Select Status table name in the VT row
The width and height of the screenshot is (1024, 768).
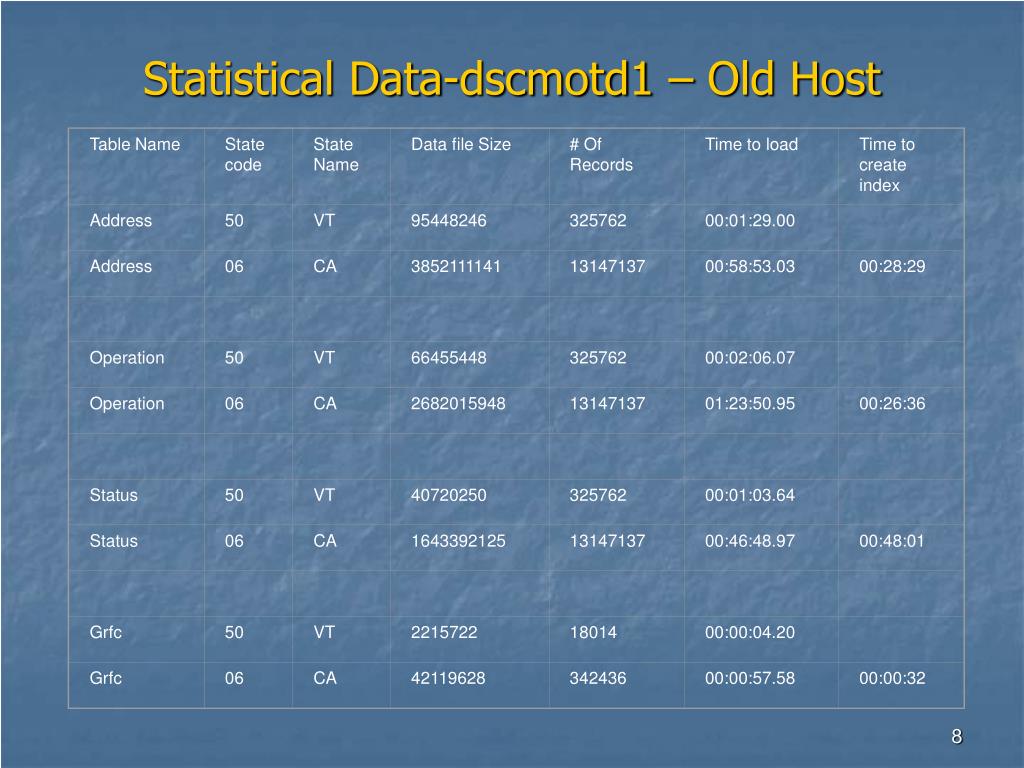[114, 495]
